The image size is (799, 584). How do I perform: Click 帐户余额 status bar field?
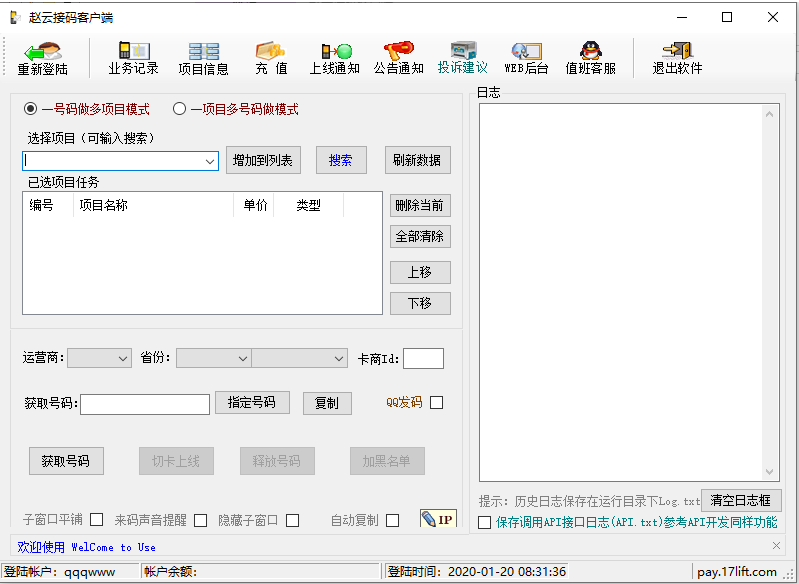261,572
